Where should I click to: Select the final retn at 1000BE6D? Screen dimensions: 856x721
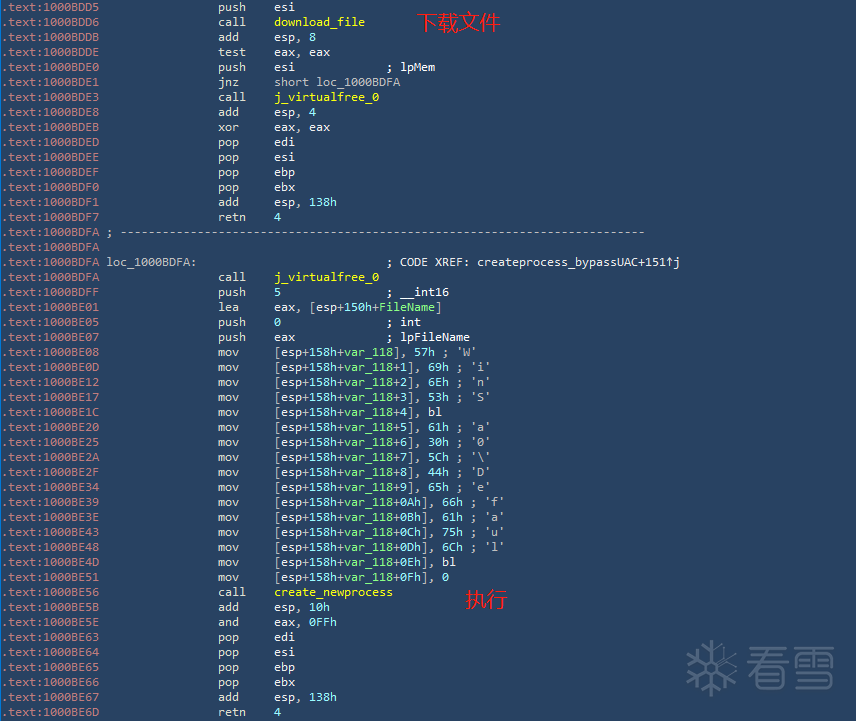(x=232, y=712)
